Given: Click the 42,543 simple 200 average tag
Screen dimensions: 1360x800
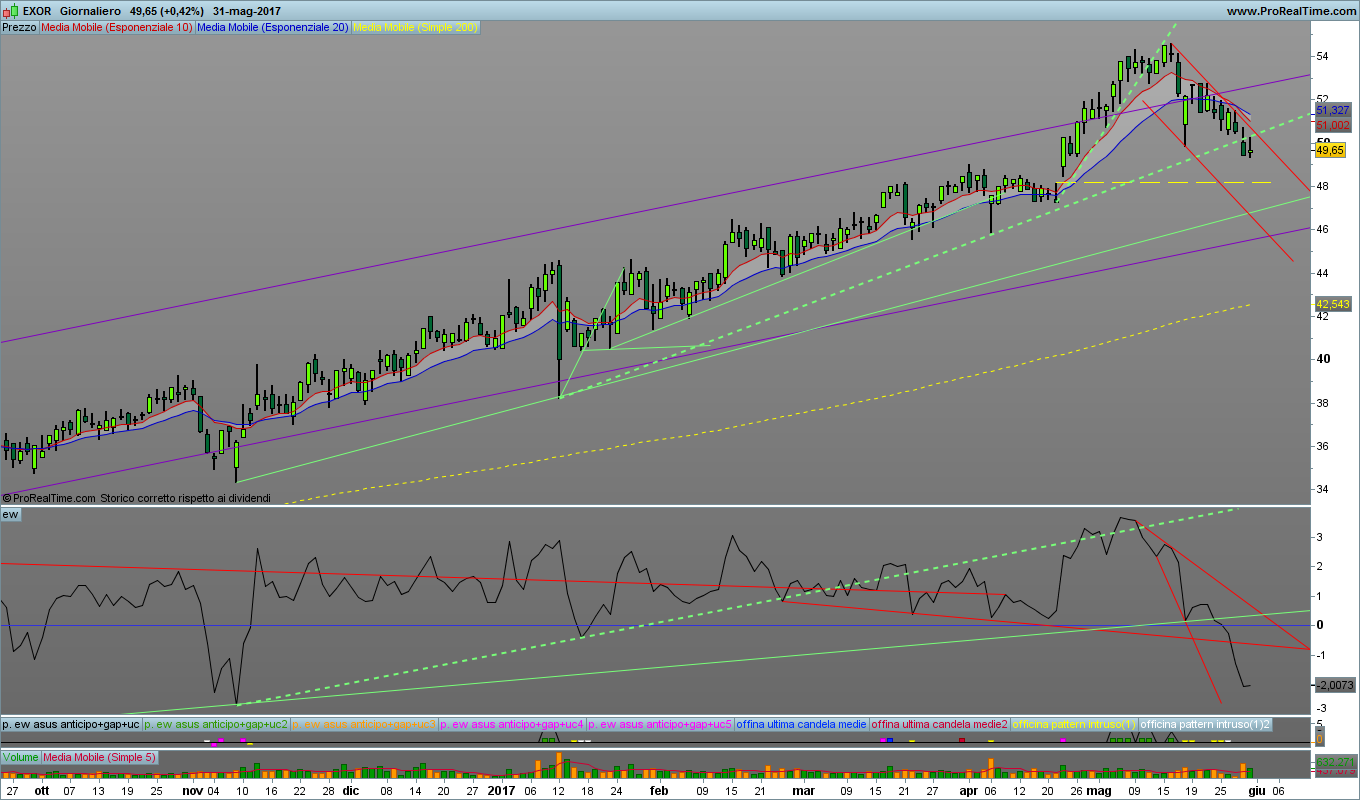Looking at the screenshot, I should pos(1333,303).
